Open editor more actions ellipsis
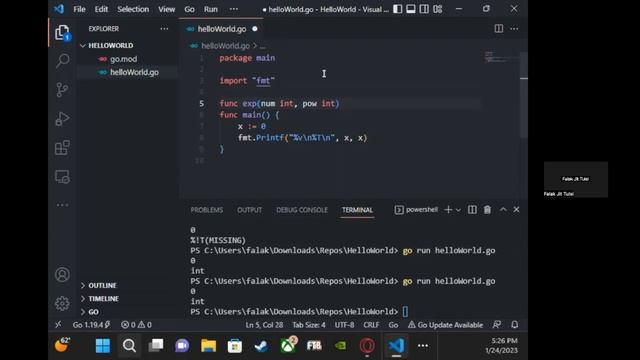The width and height of the screenshot is (640, 360). point(514,29)
